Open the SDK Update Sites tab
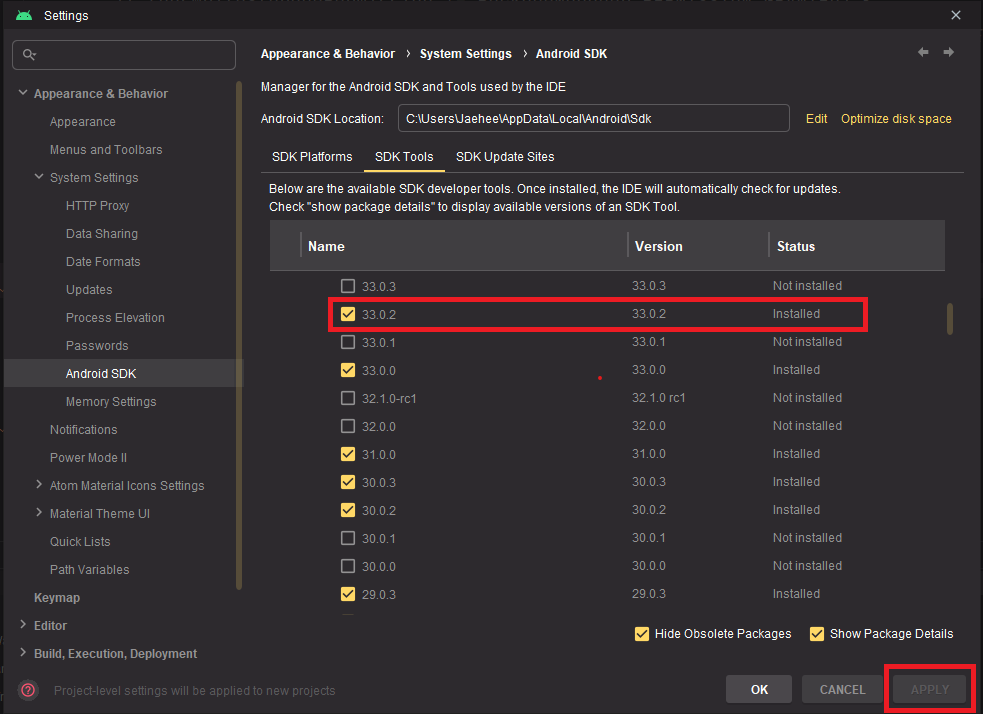The width and height of the screenshot is (983, 714). [505, 157]
